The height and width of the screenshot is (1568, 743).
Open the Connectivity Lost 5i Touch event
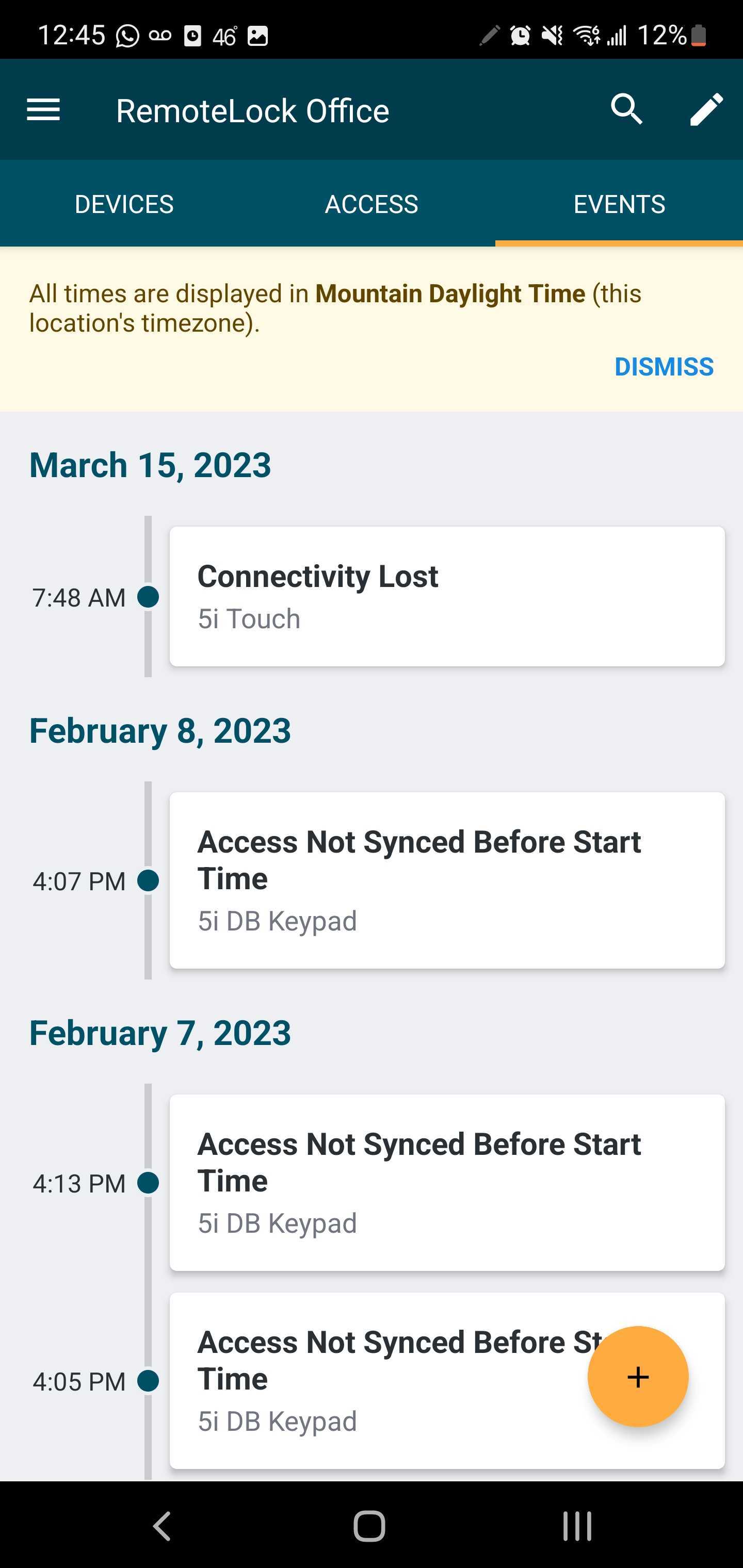click(x=447, y=597)
